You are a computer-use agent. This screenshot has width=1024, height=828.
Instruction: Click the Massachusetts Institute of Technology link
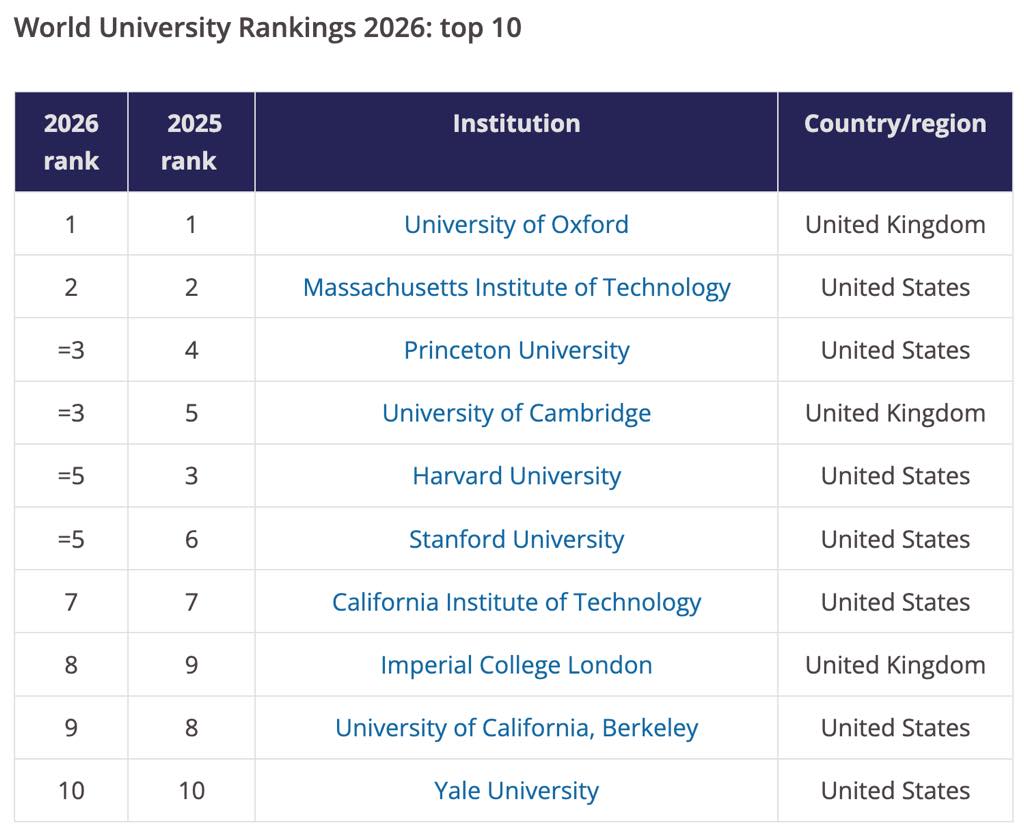click(x=516, y=287)
